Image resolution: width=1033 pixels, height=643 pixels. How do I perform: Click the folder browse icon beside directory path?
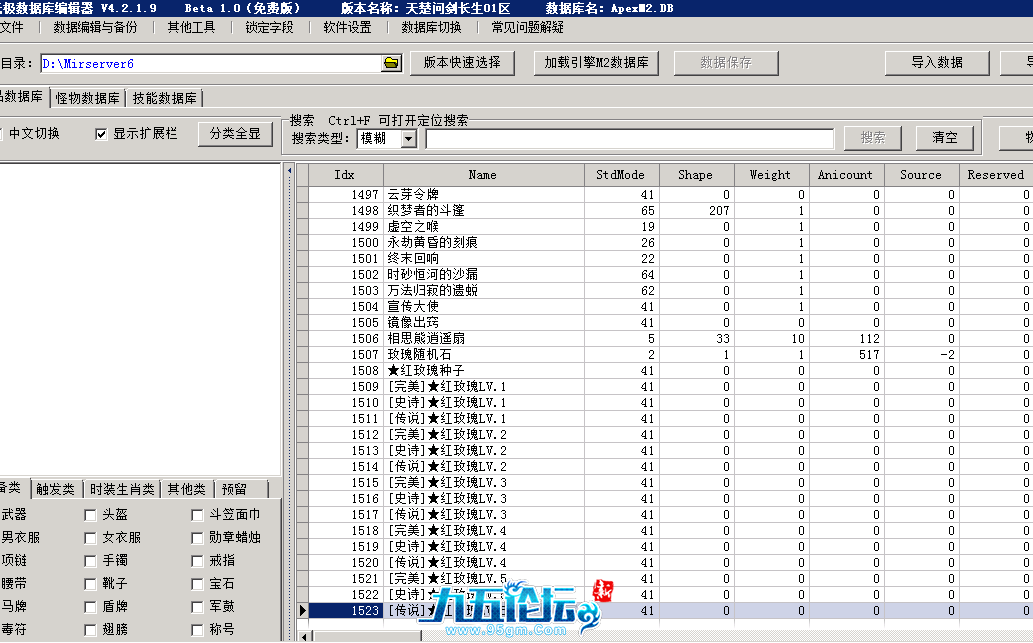[x=391, y=63]
